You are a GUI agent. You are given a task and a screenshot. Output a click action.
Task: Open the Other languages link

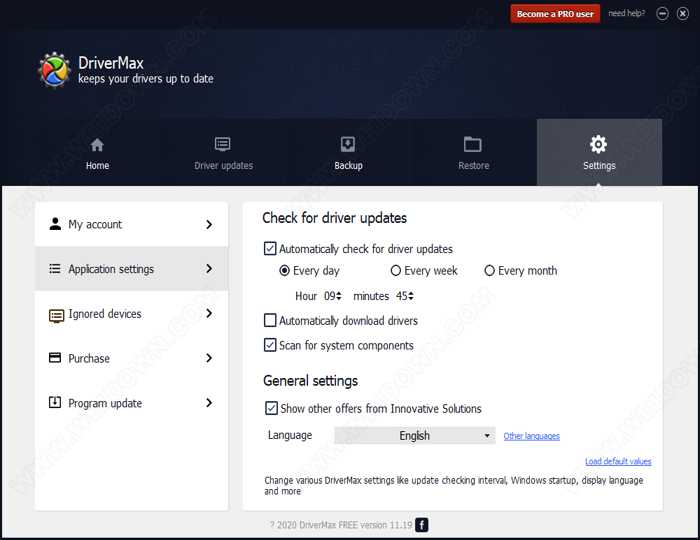tap(531, 436)
